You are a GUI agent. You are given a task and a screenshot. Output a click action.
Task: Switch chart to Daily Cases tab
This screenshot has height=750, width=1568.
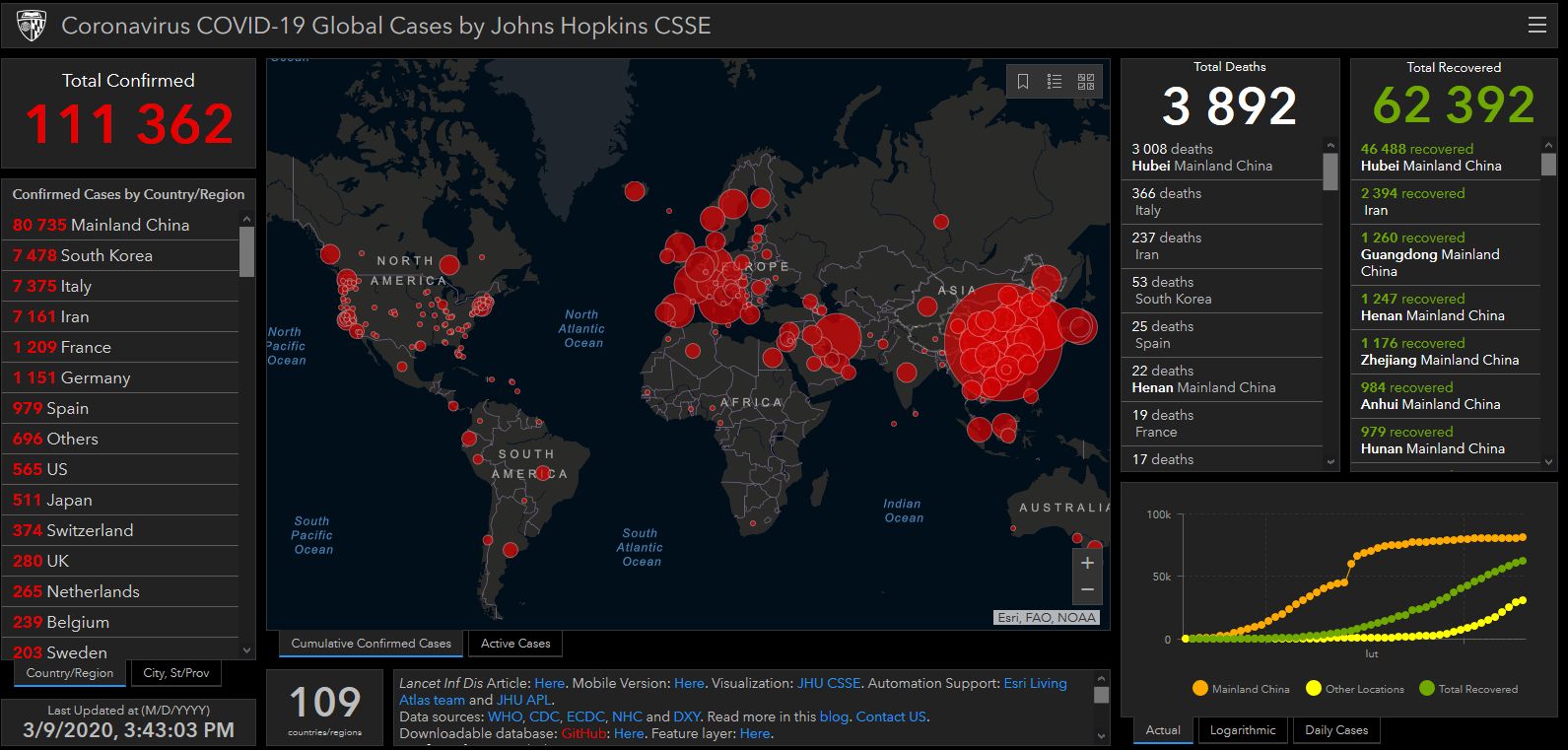point(1336,730)
